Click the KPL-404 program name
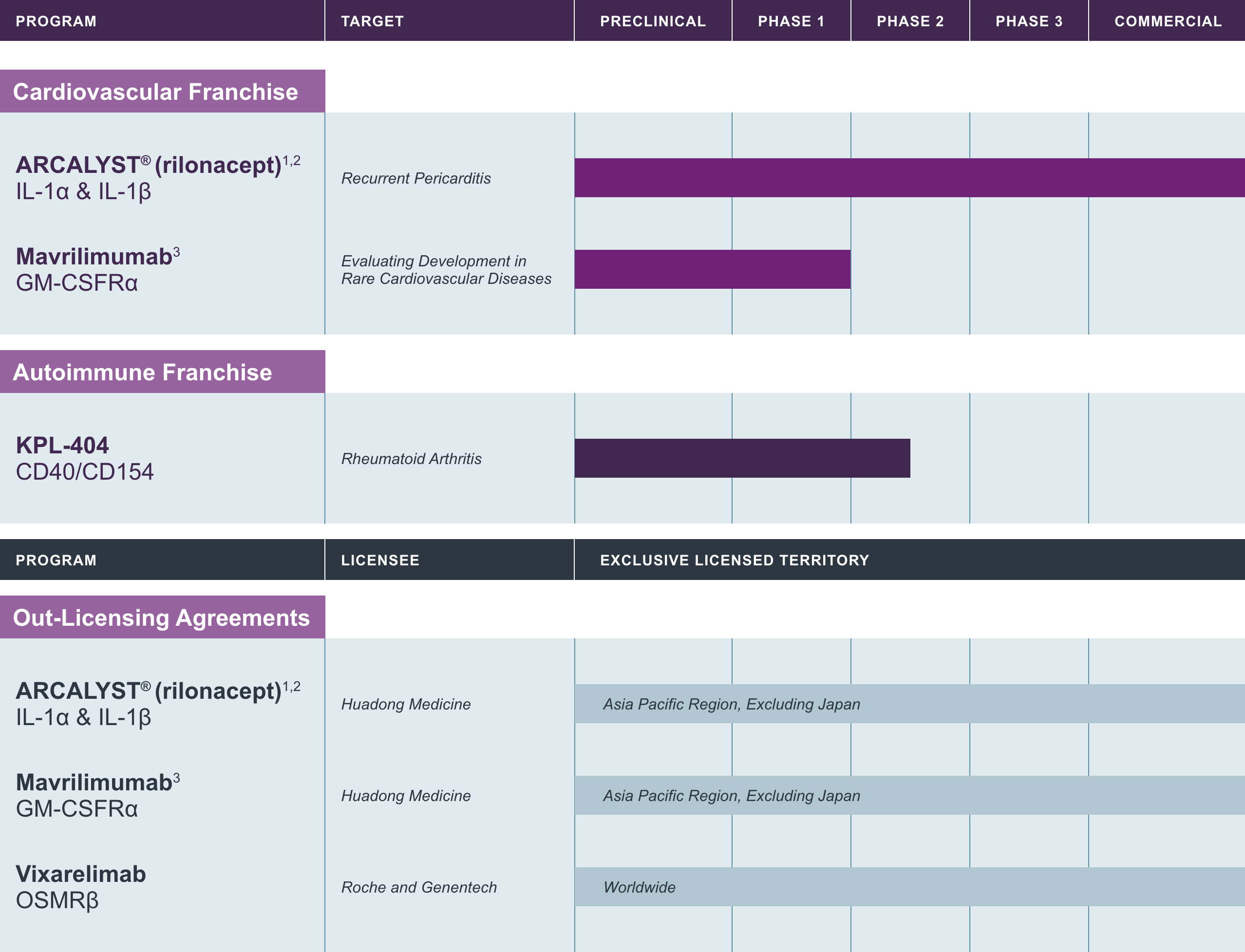Screen dimensions: 1245x952 pyautogui.click(x=62, y=446)
